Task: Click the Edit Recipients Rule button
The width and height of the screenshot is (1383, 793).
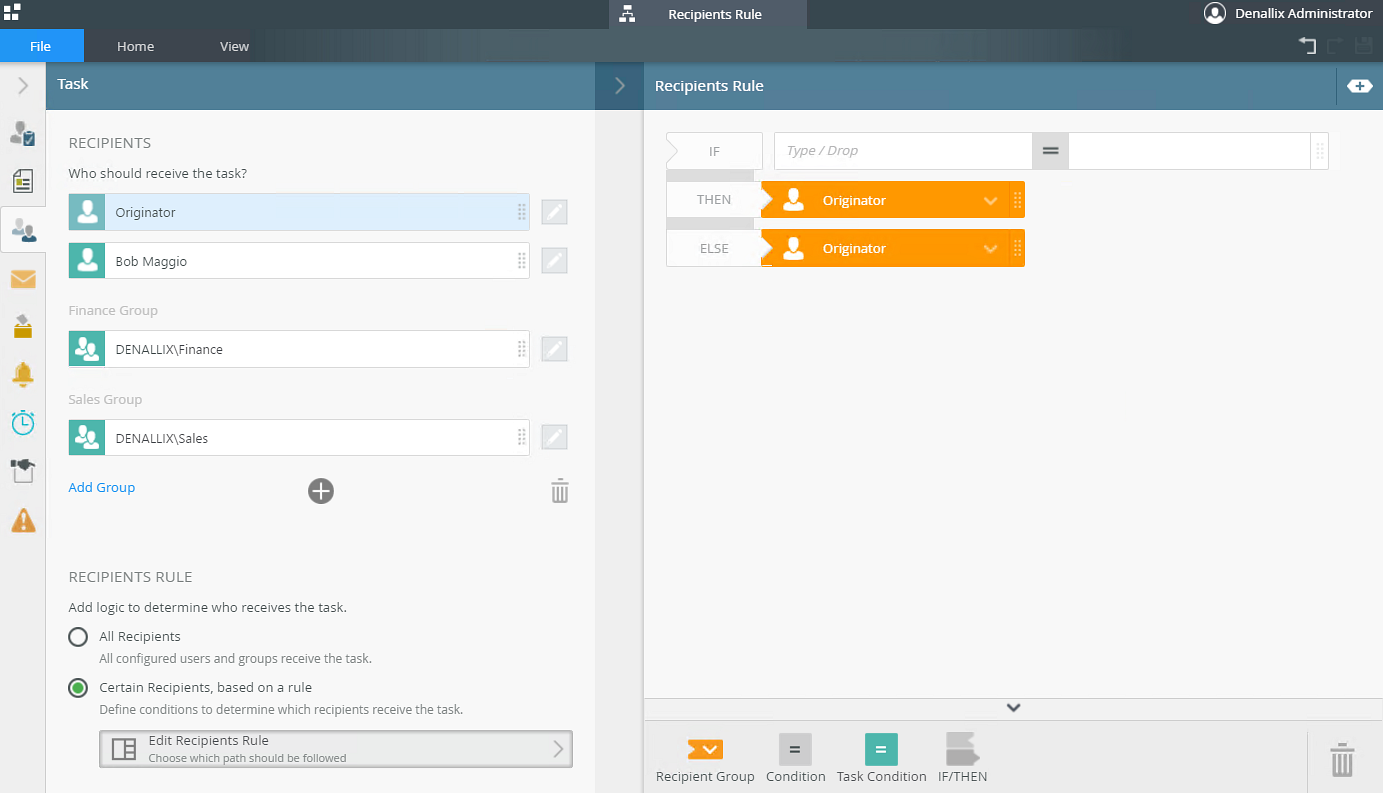Action: pyautogui.click(x=336, y=749)
